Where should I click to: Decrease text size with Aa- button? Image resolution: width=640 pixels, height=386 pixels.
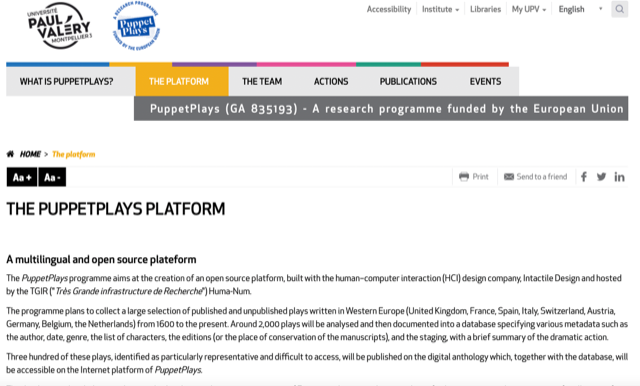point(52,177)
